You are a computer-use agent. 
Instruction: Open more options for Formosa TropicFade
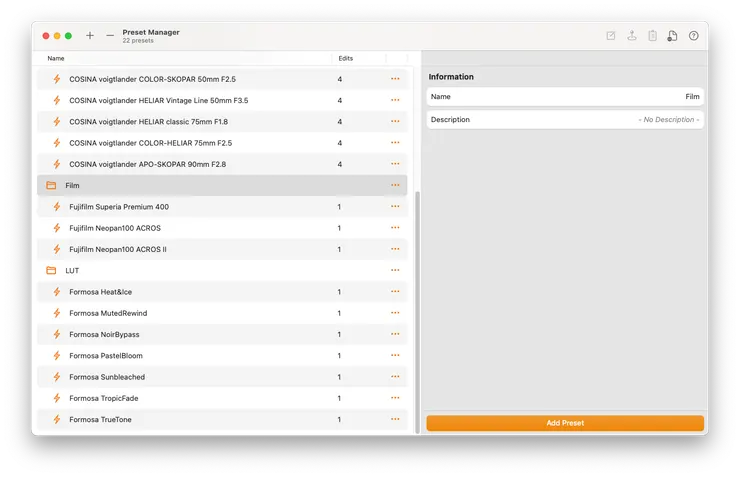395,398
